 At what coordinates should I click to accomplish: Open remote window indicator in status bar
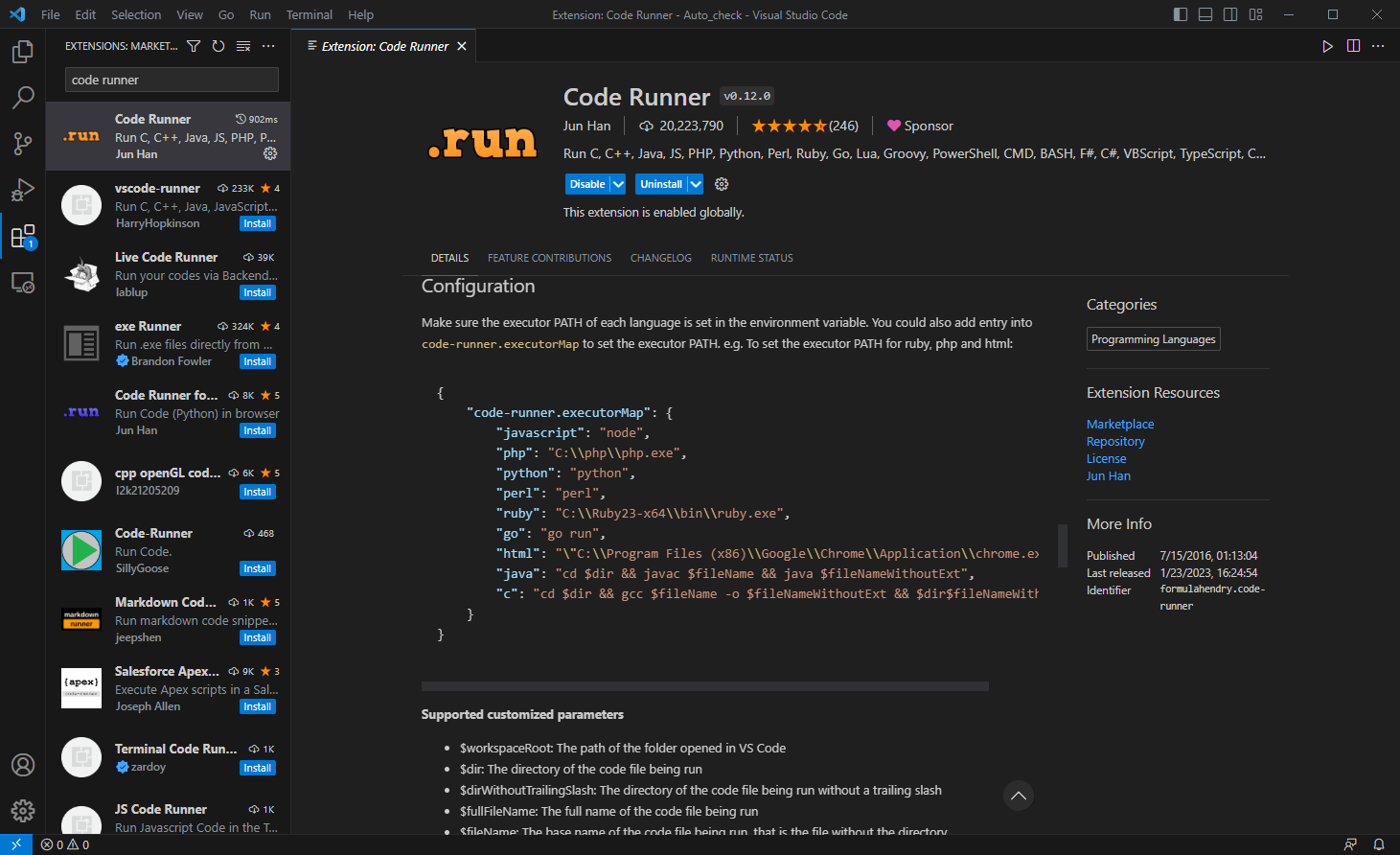point(16,844)
